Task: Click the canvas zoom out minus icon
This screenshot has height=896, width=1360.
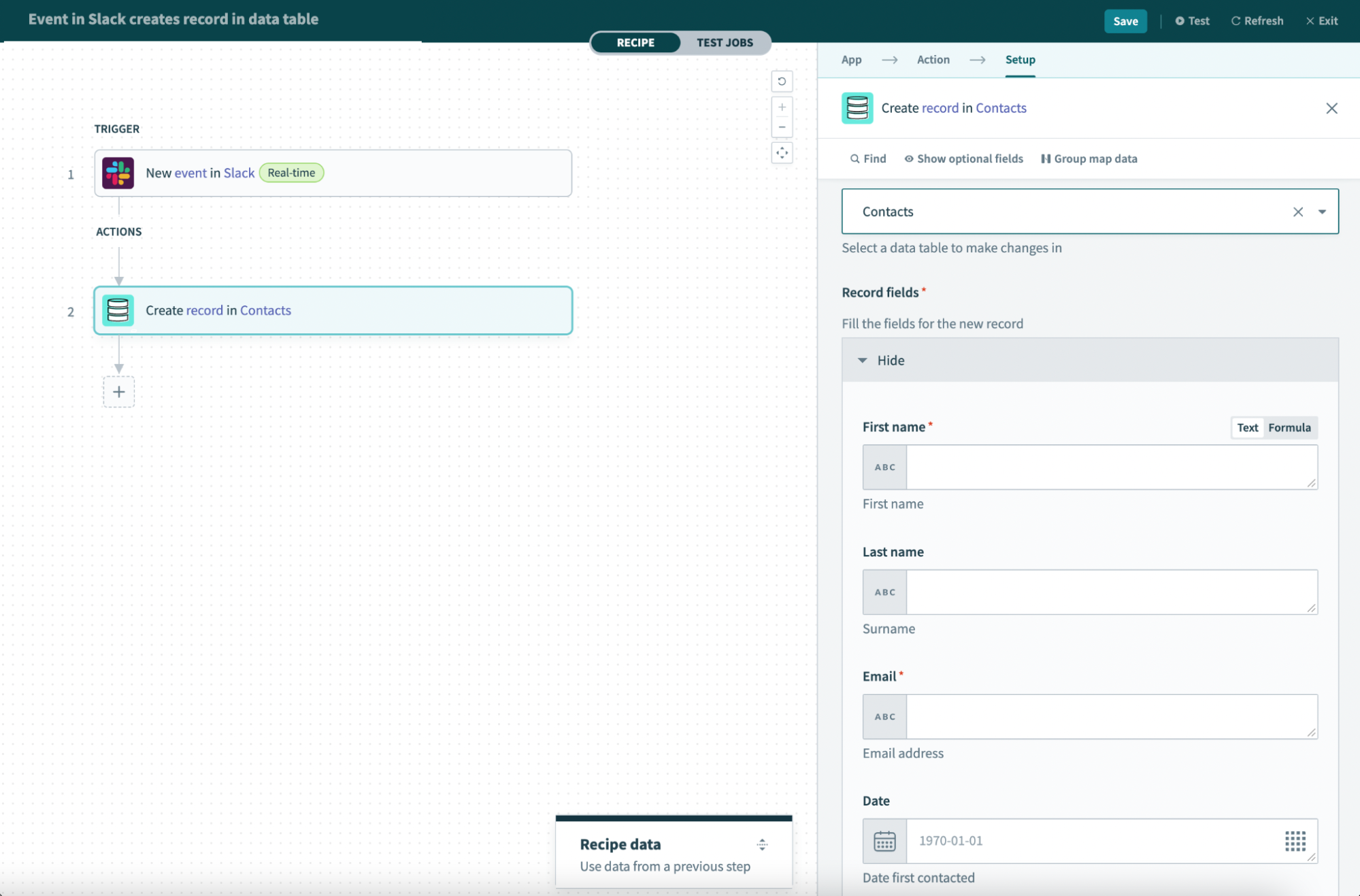Action: pos(782,127)
